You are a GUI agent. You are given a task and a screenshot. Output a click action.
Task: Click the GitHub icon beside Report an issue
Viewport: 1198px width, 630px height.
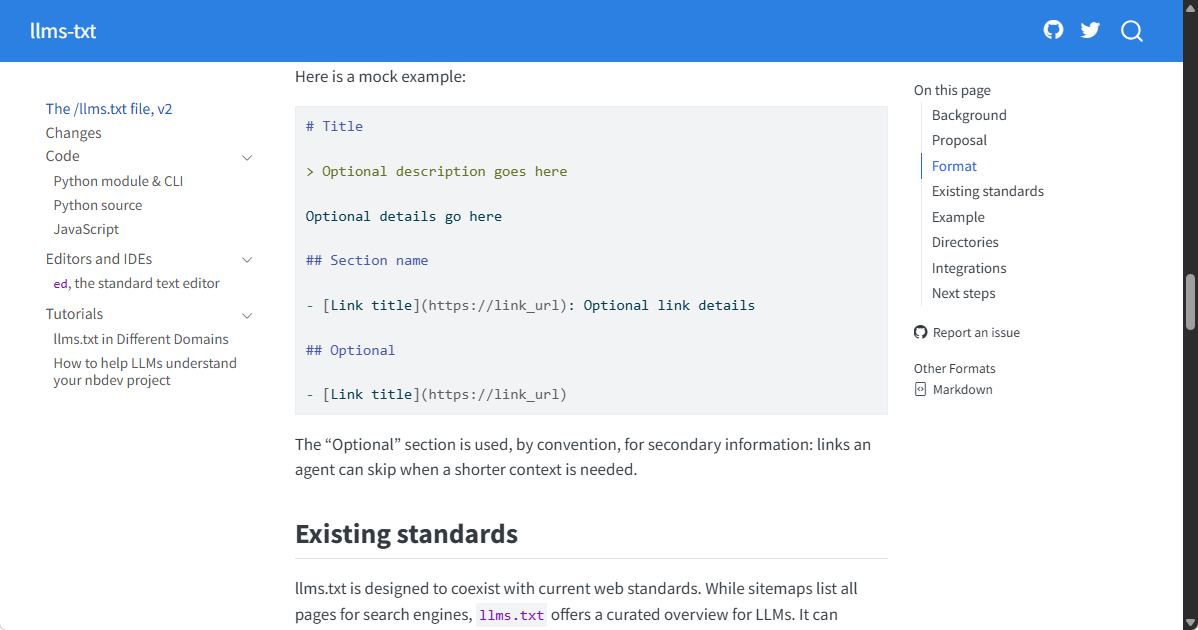coord(921,332)
